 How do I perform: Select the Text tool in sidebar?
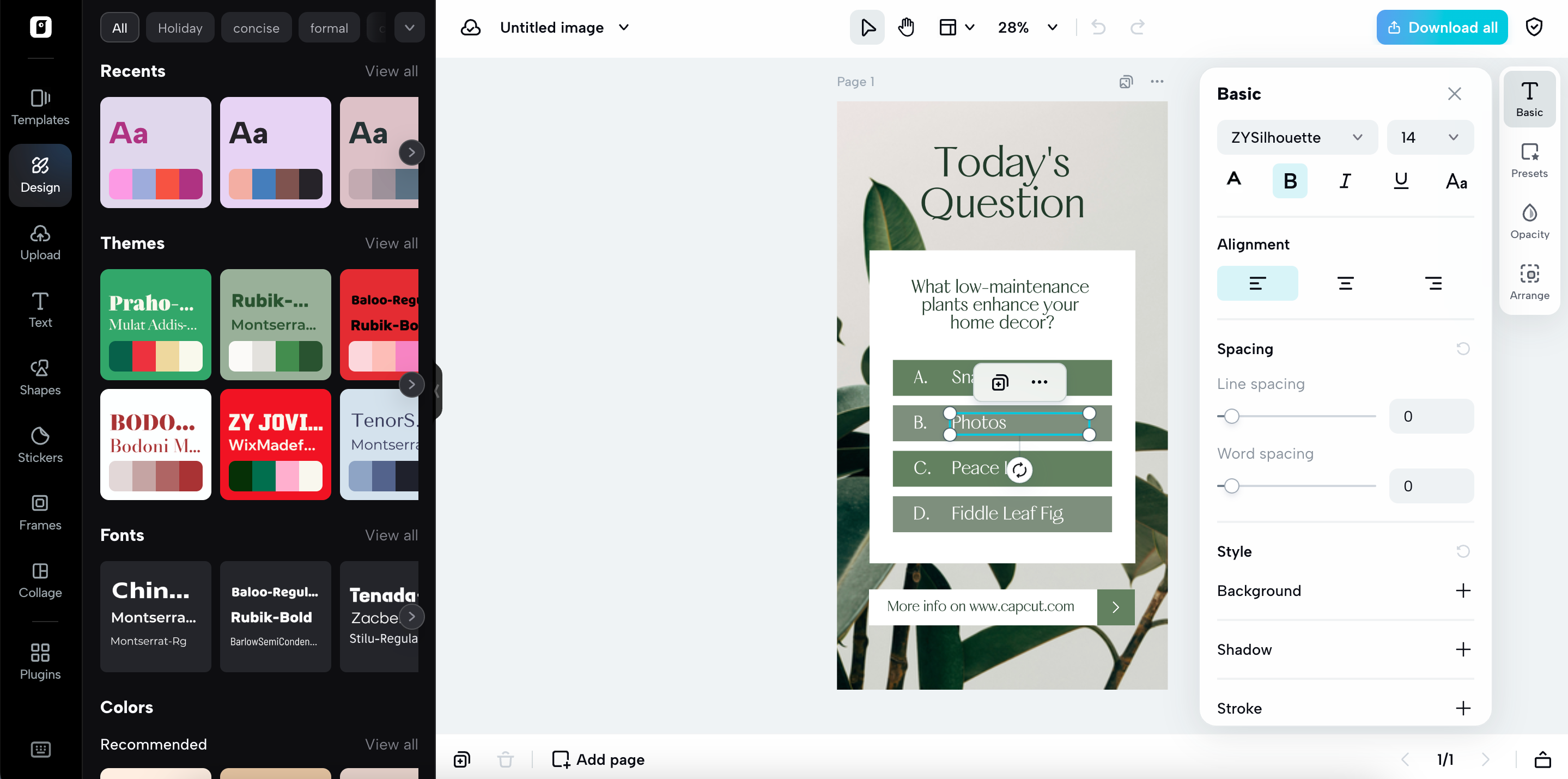[40, 309]
